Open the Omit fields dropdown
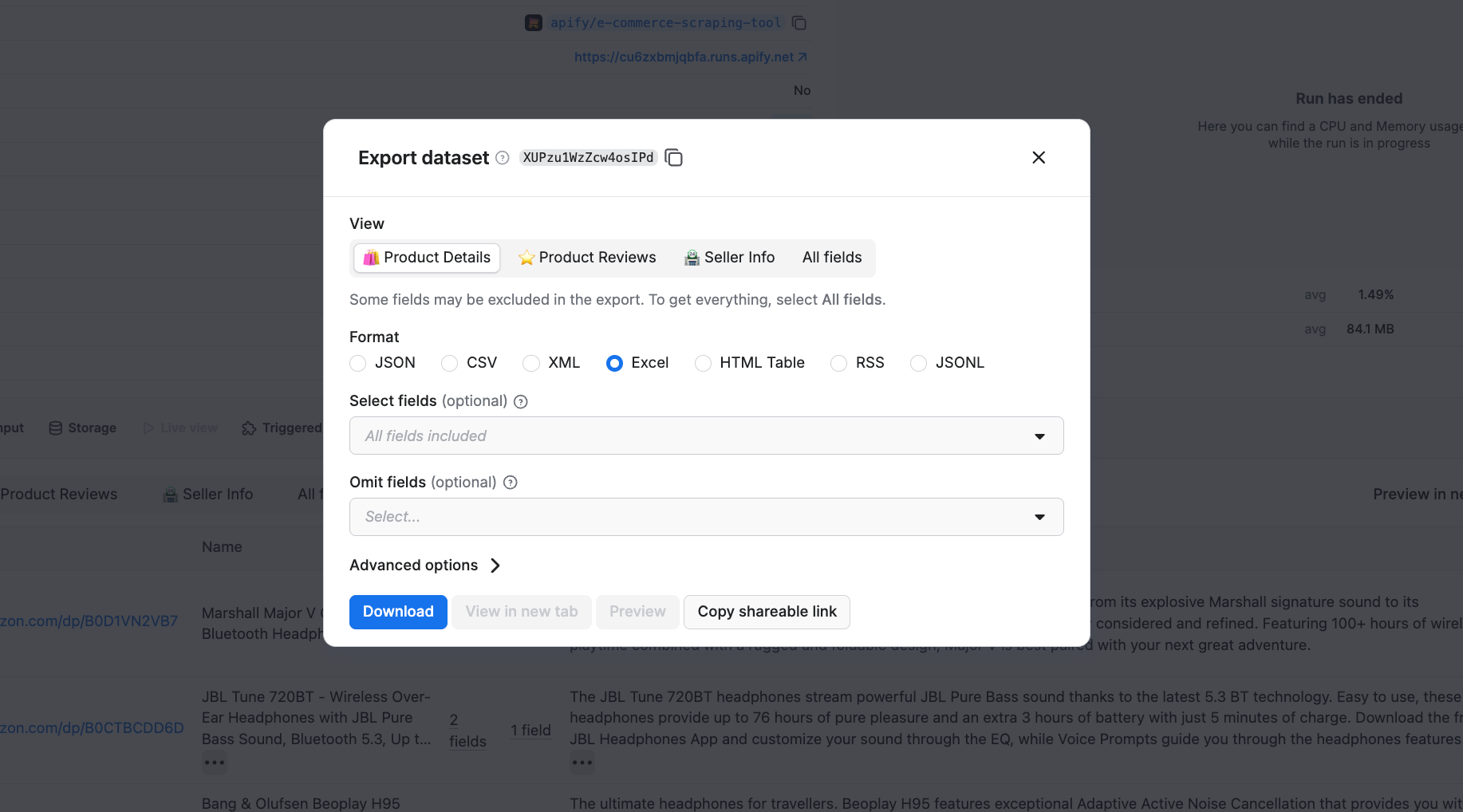Screen dimensions: 1463x812 [1039, 517]
